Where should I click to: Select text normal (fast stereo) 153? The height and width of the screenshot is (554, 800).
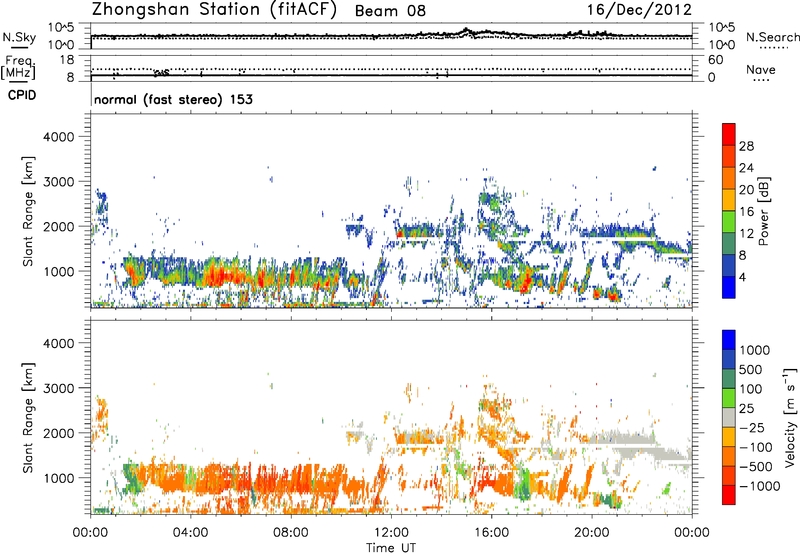(x=173, y=99)
